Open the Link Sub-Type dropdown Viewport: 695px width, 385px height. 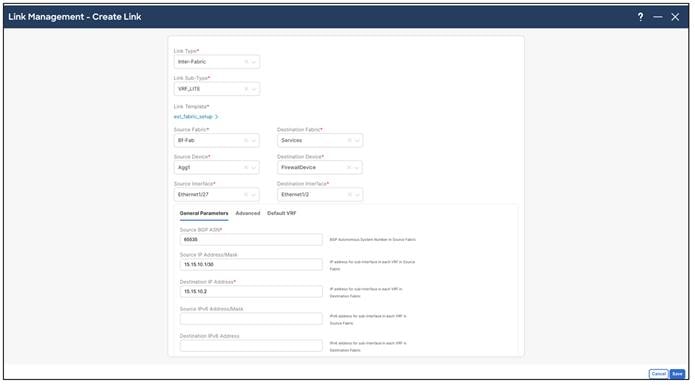[254, 89]
